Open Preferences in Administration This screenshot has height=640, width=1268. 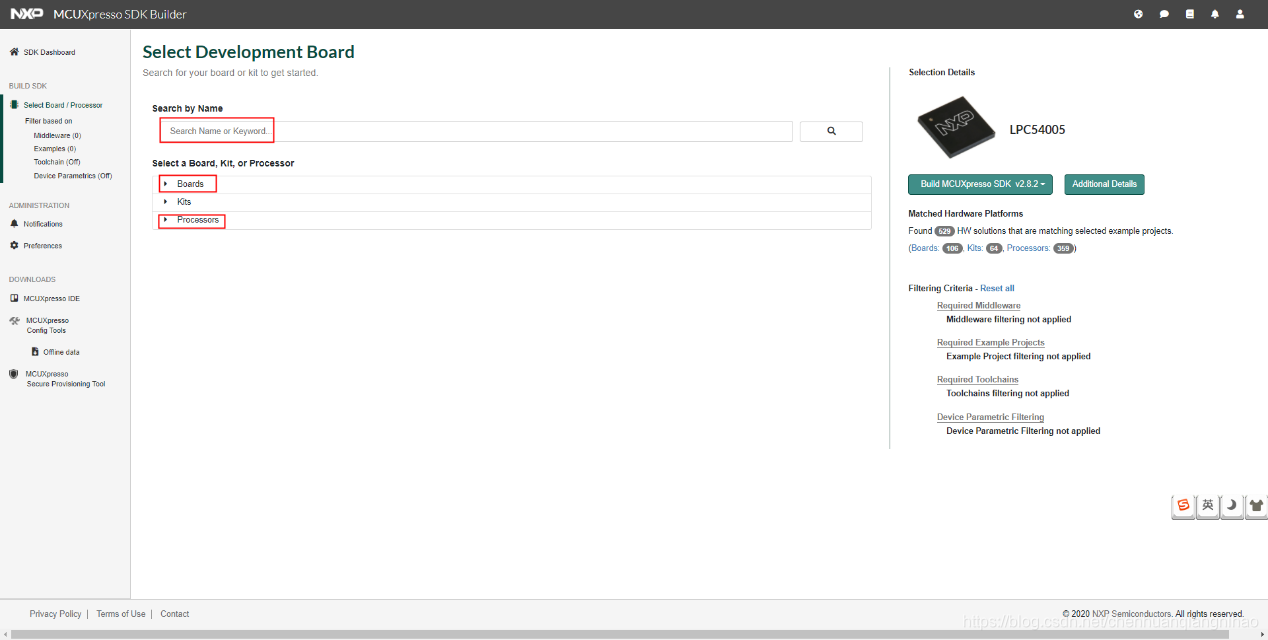[x=43, y=246]
